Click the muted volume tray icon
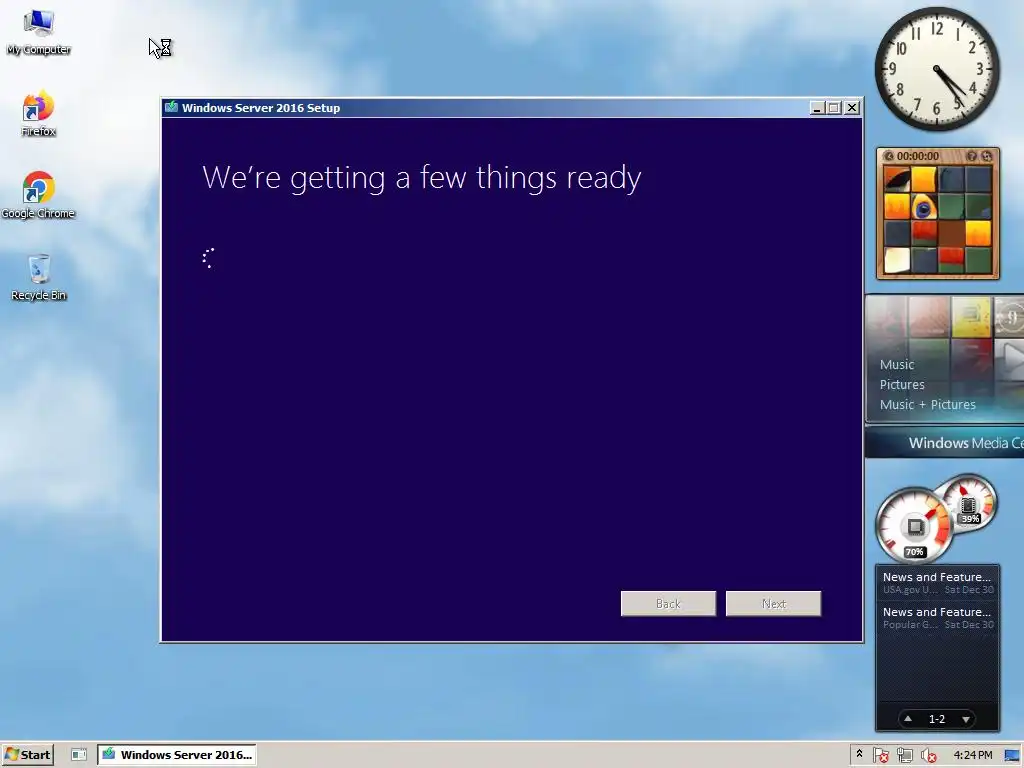This screenshot has width=1024, height=768. click(929, 755)
